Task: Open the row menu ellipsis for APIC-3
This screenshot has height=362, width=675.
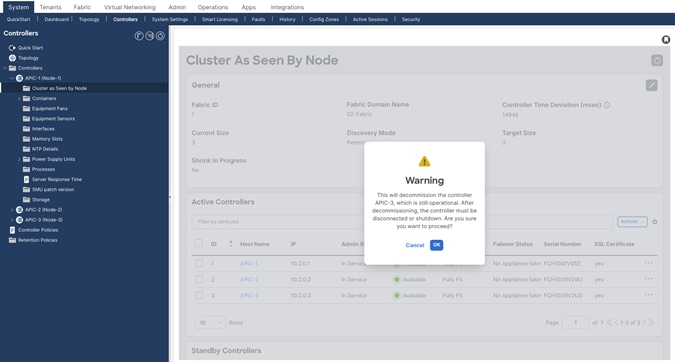Action: [x=648, y=295]
